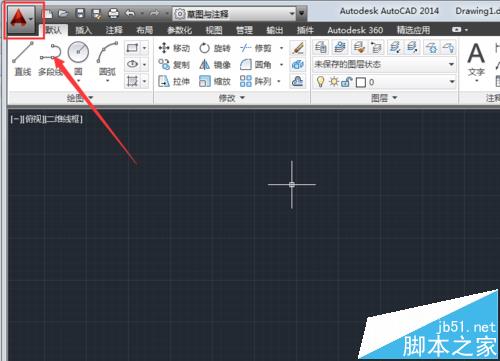Click the 旋转 rotate tool
This screenshot has height=361, width=500.
coord(215,48)
